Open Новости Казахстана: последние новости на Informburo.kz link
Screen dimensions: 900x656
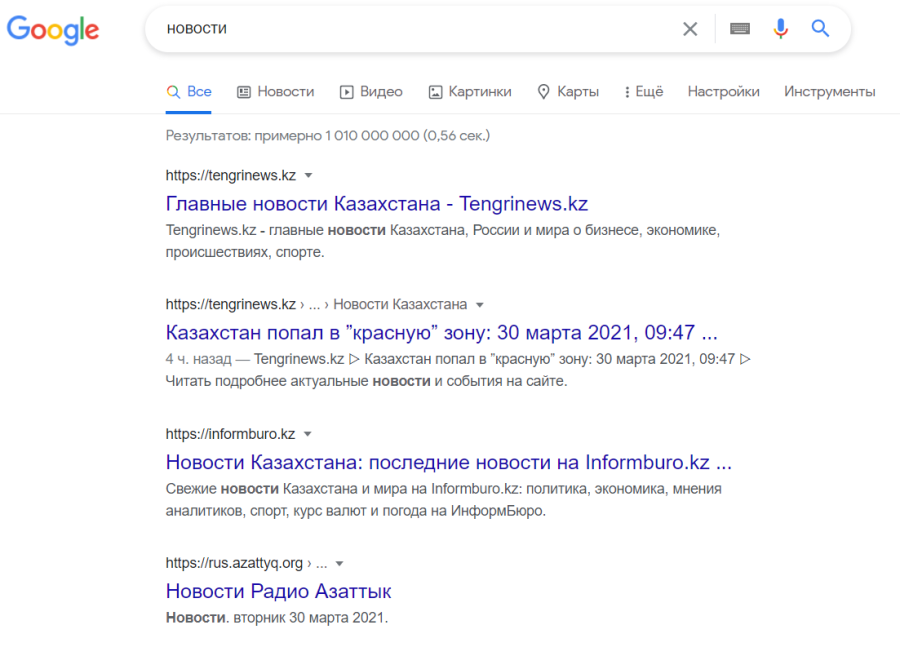pyautogui.click(x=449, y=463)
